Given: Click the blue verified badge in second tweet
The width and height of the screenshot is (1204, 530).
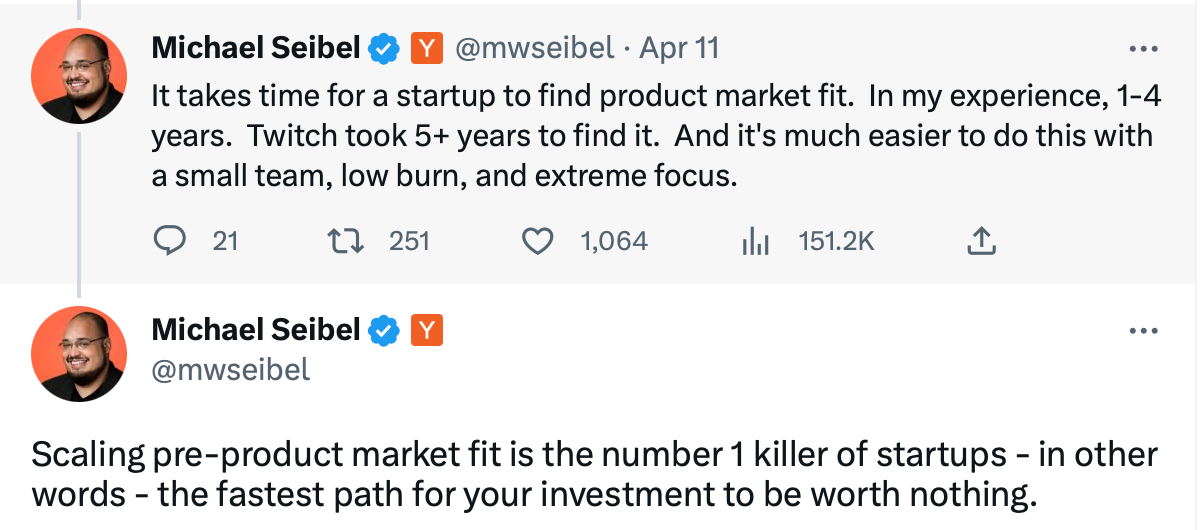Looking at the screenshot, I should point(384,330).
